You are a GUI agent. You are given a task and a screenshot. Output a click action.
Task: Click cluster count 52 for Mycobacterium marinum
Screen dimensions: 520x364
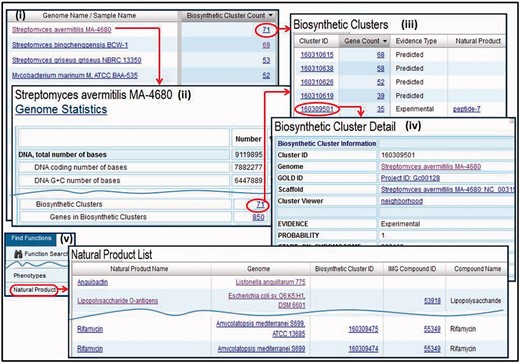tap(266, 75)
